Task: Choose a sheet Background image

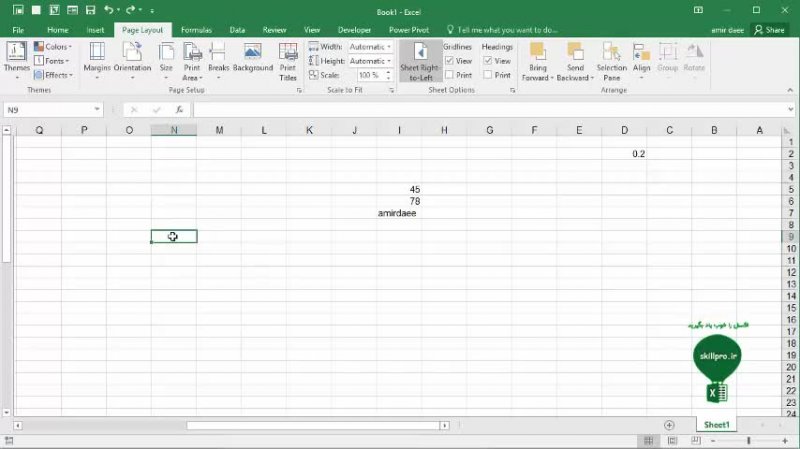Action: click(253, 58)
